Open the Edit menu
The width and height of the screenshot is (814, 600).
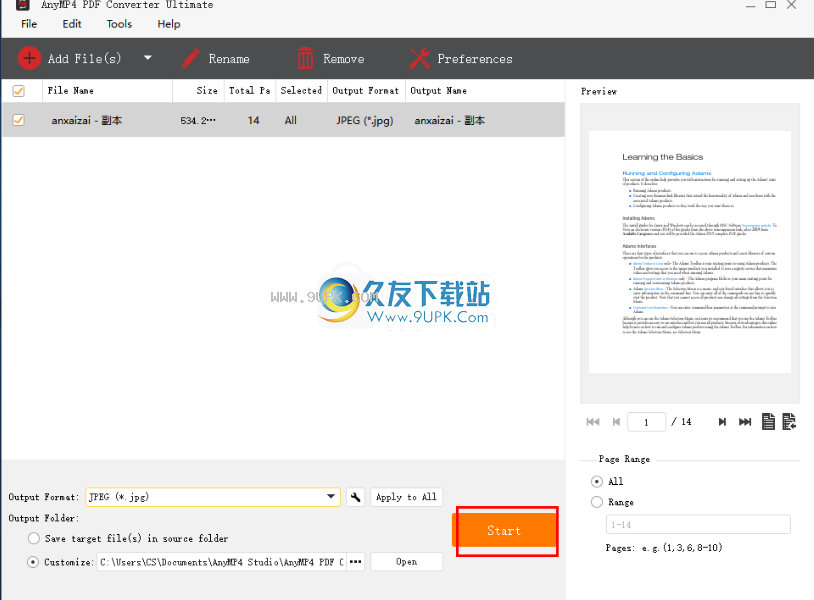pyautogui.click(x=72, y=24)
